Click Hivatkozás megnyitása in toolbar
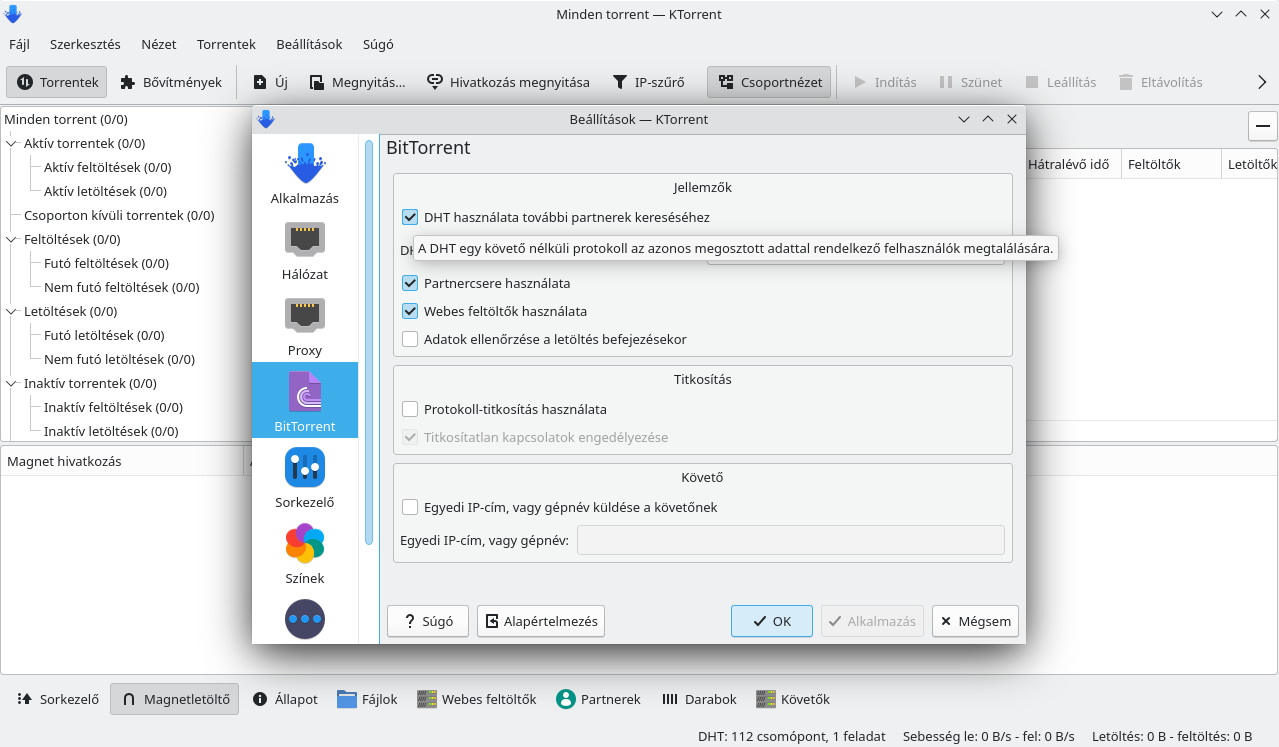This screenshot has height=747, width=1279. click(x=508, y=82)
